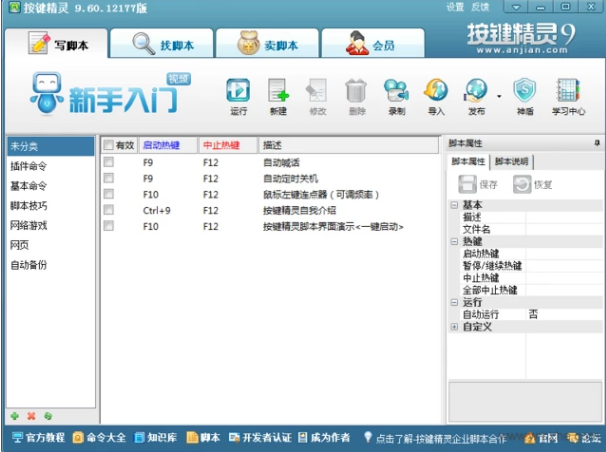
Task: Delete category with red X icon
Action: (31, 416)
